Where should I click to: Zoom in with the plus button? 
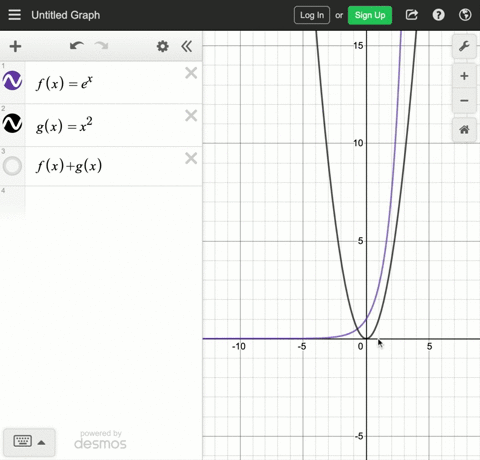coord(464,76)
